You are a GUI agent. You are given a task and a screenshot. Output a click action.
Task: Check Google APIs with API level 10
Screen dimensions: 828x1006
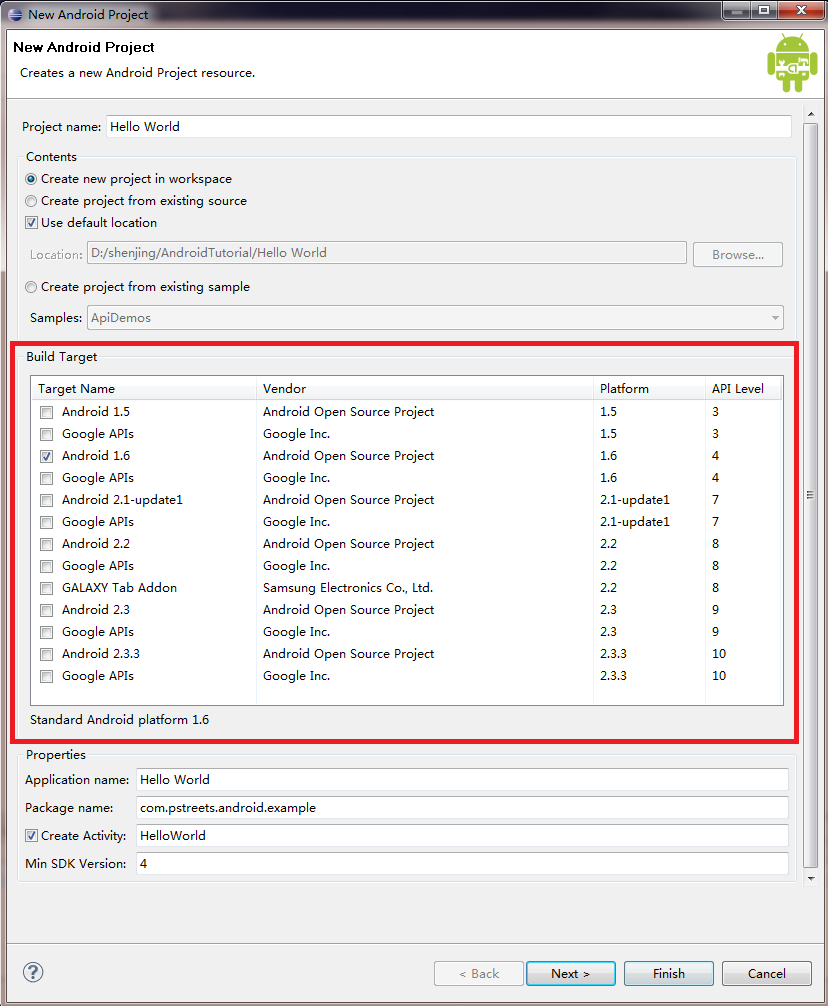[x=46, y=676]
